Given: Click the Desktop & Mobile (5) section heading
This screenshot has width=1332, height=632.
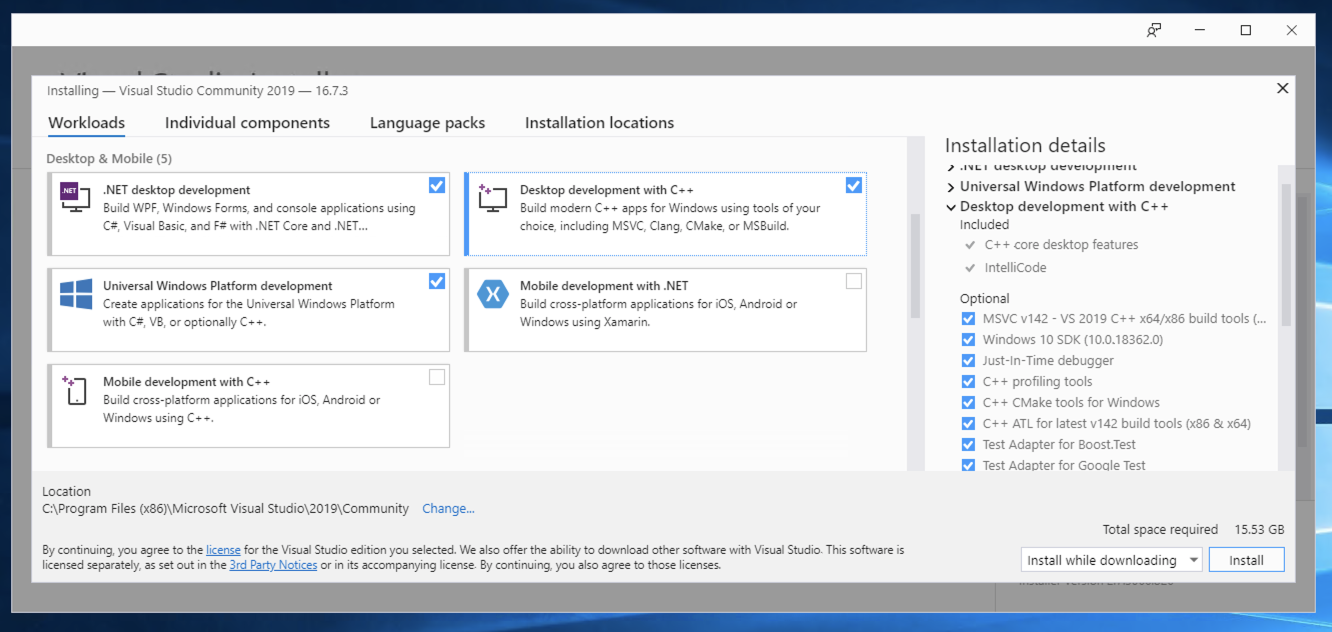Looking at the screenshot, I should click(x=109, y=159).
